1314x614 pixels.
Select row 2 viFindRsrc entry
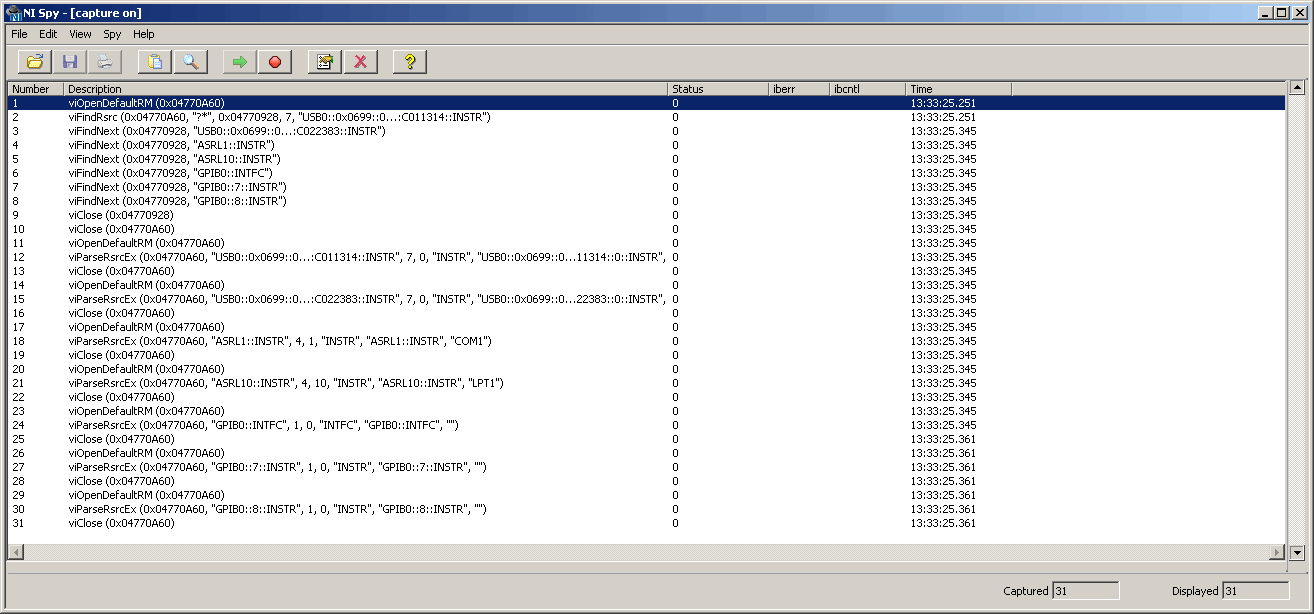[x=646, y=117]
